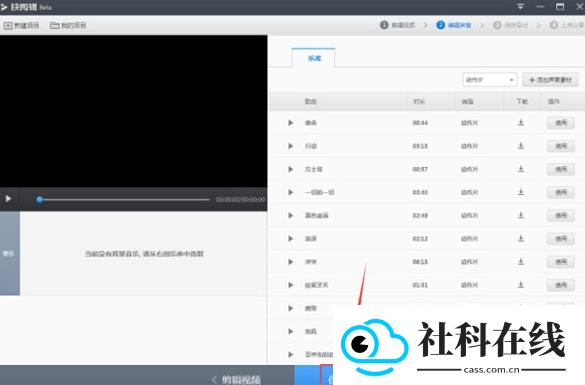Use the 03:13 song as background music
The width and height of the screenshot is (585, 385).
pos(560,146)
